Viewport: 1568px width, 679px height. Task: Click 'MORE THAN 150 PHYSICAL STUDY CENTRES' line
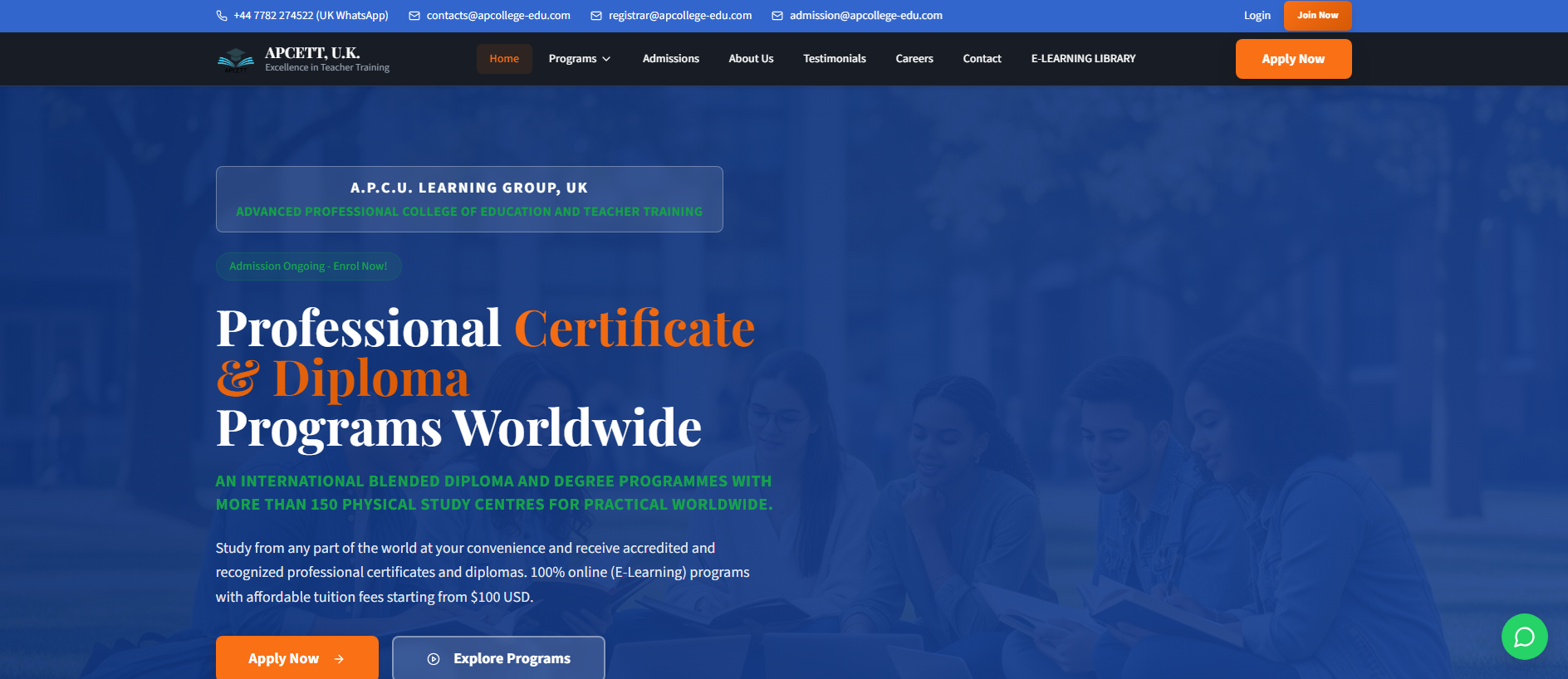point(494,505)
